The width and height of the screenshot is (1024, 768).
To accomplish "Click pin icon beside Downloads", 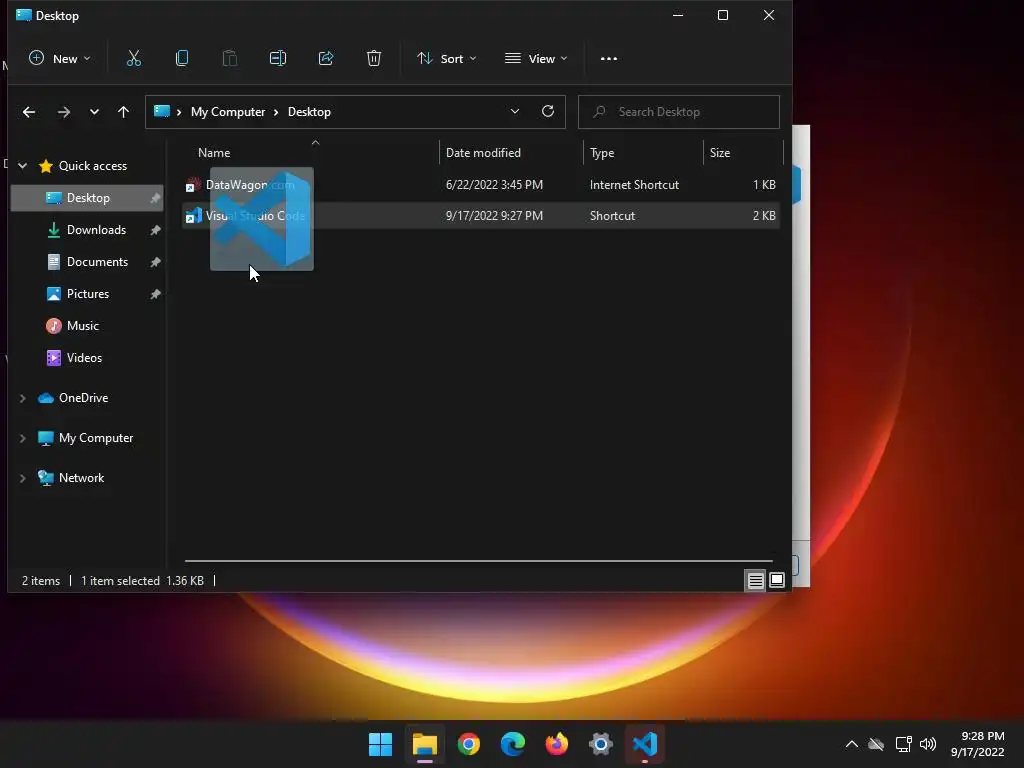I will (x=155, y=230).
